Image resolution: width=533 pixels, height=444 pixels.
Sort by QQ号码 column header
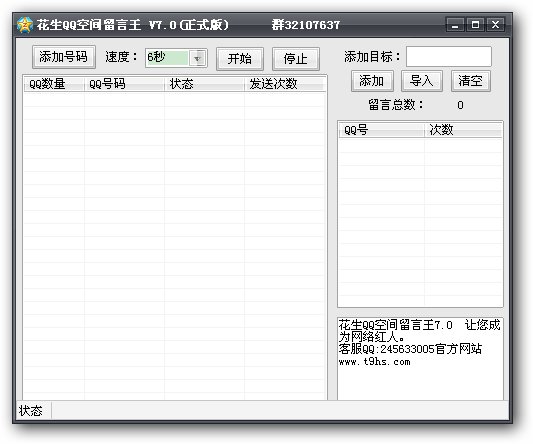coord(124,84)
